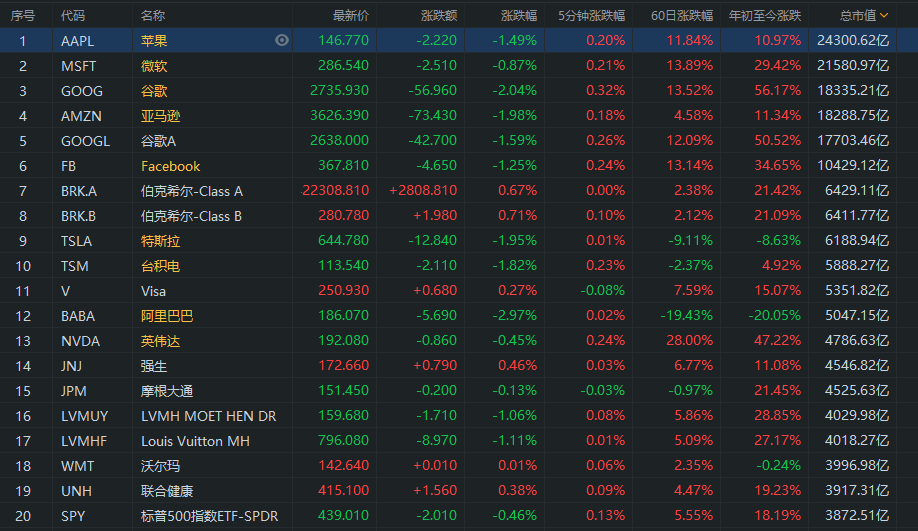Open stock name 英伟达

[160, 341]
